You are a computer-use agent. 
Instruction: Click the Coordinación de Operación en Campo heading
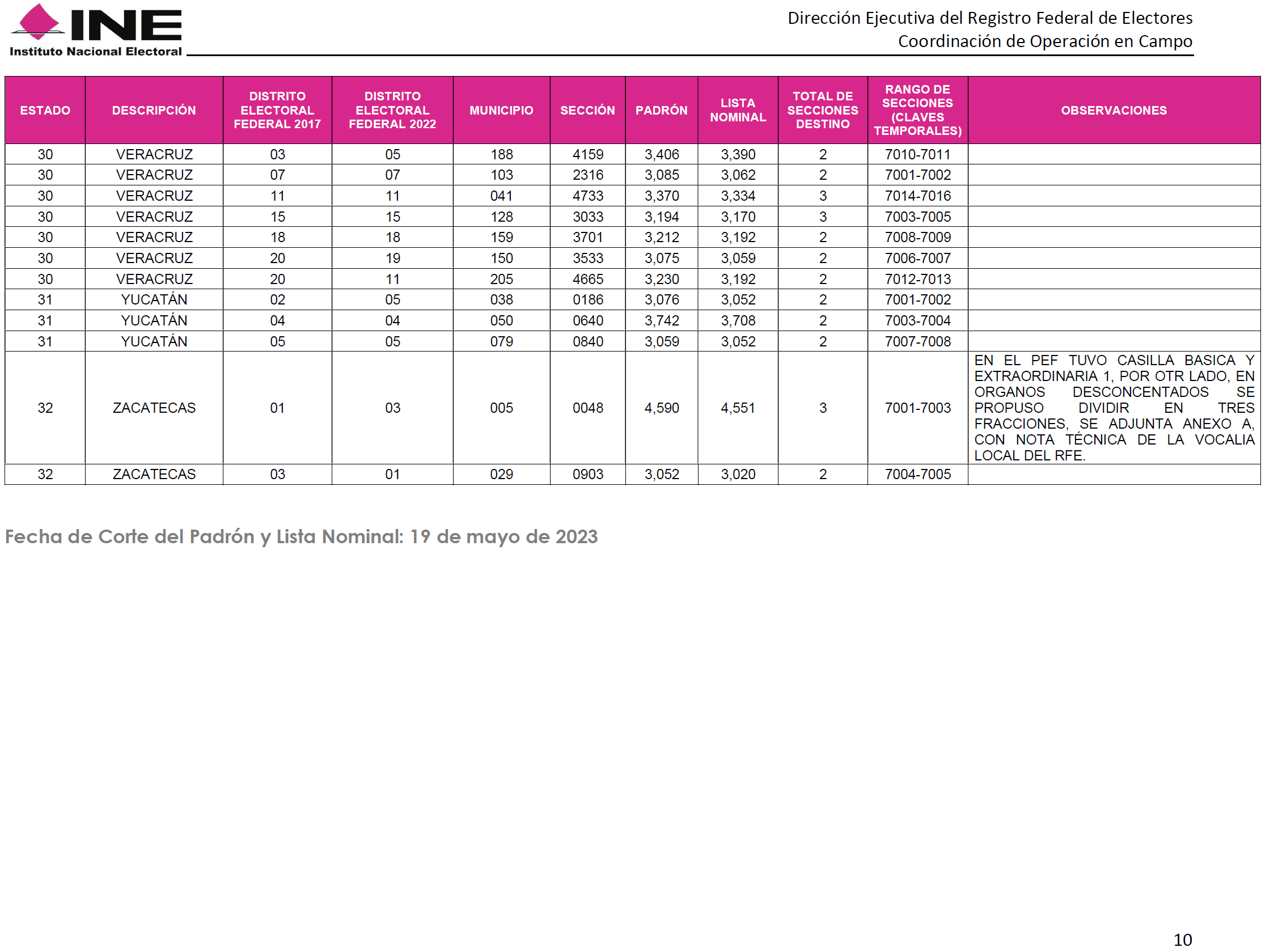pyautogui.click(x=1044, y=41)
